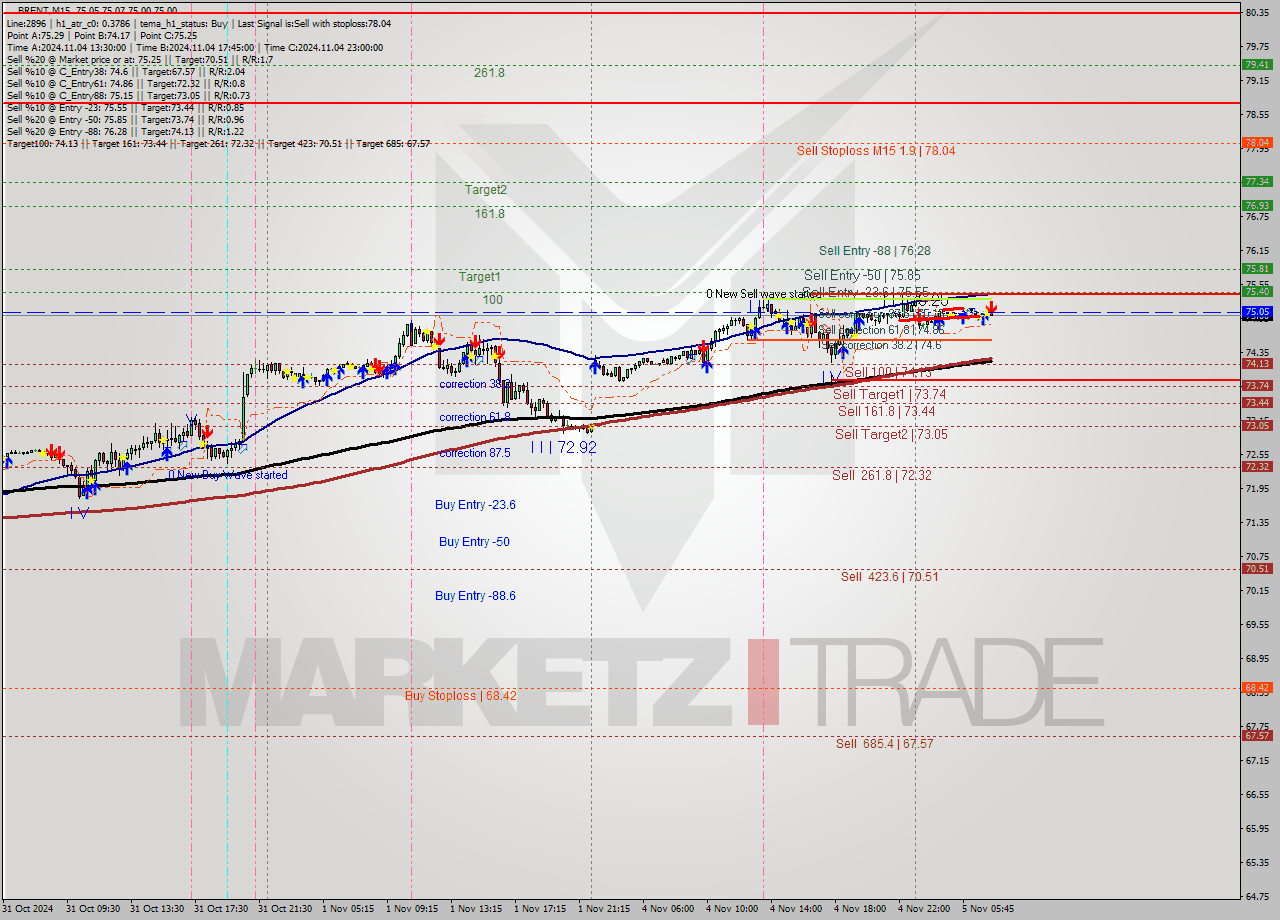Click the '4 Nov 06:00' time axis label

[x=668, y=909]
